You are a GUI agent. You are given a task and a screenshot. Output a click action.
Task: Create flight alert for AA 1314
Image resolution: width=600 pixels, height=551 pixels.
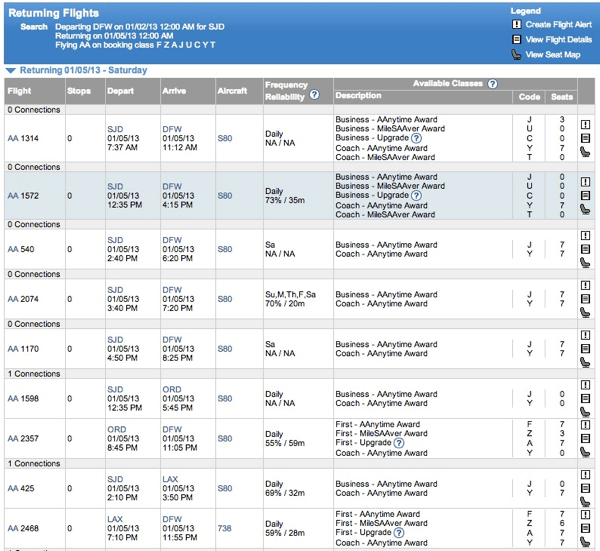pyautogui.click(x=585, y=124)
